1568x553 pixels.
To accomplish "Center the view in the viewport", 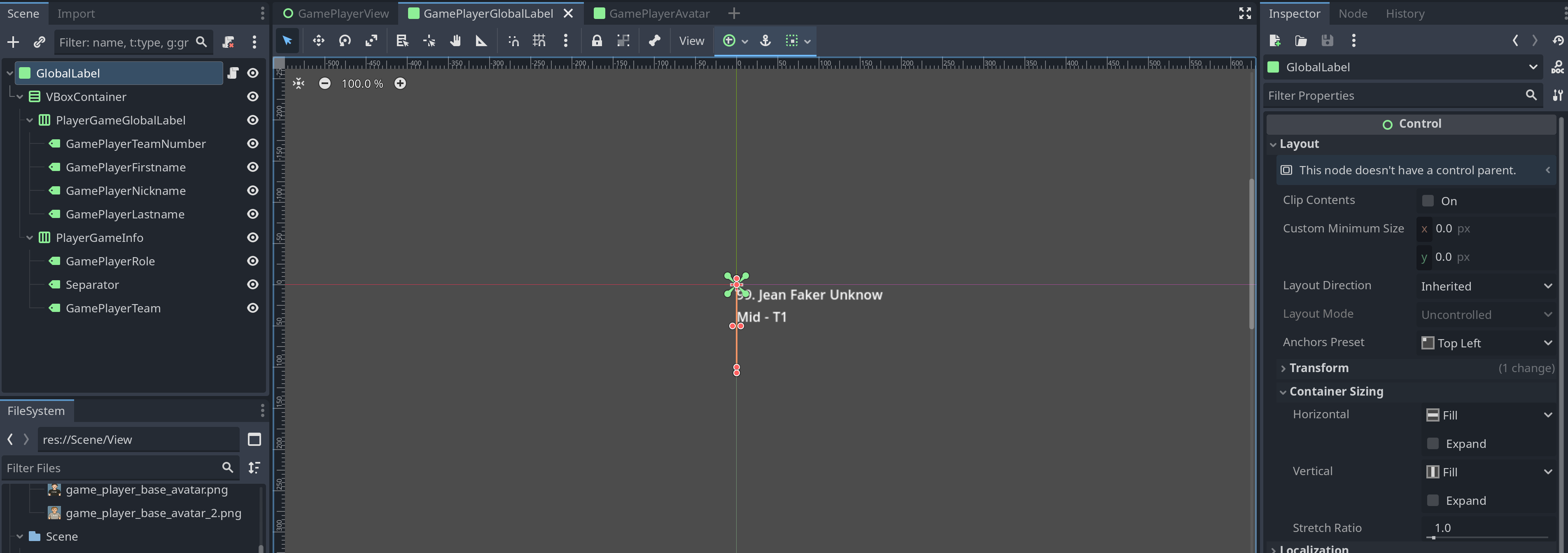I will [x=298, y=83].
